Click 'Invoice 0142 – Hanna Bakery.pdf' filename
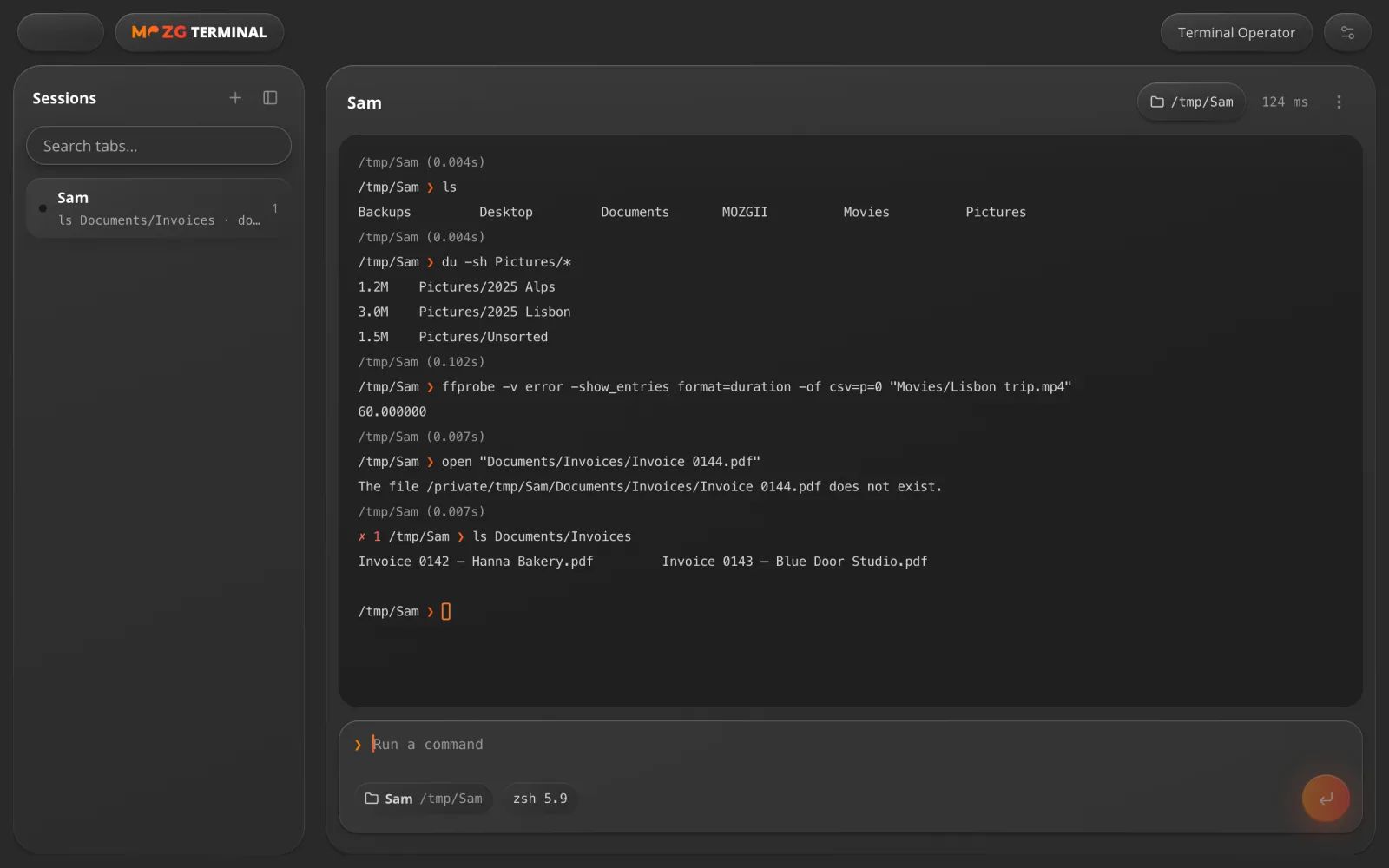Viewport: 1389px width, 868px height. (x=476, y=562)
